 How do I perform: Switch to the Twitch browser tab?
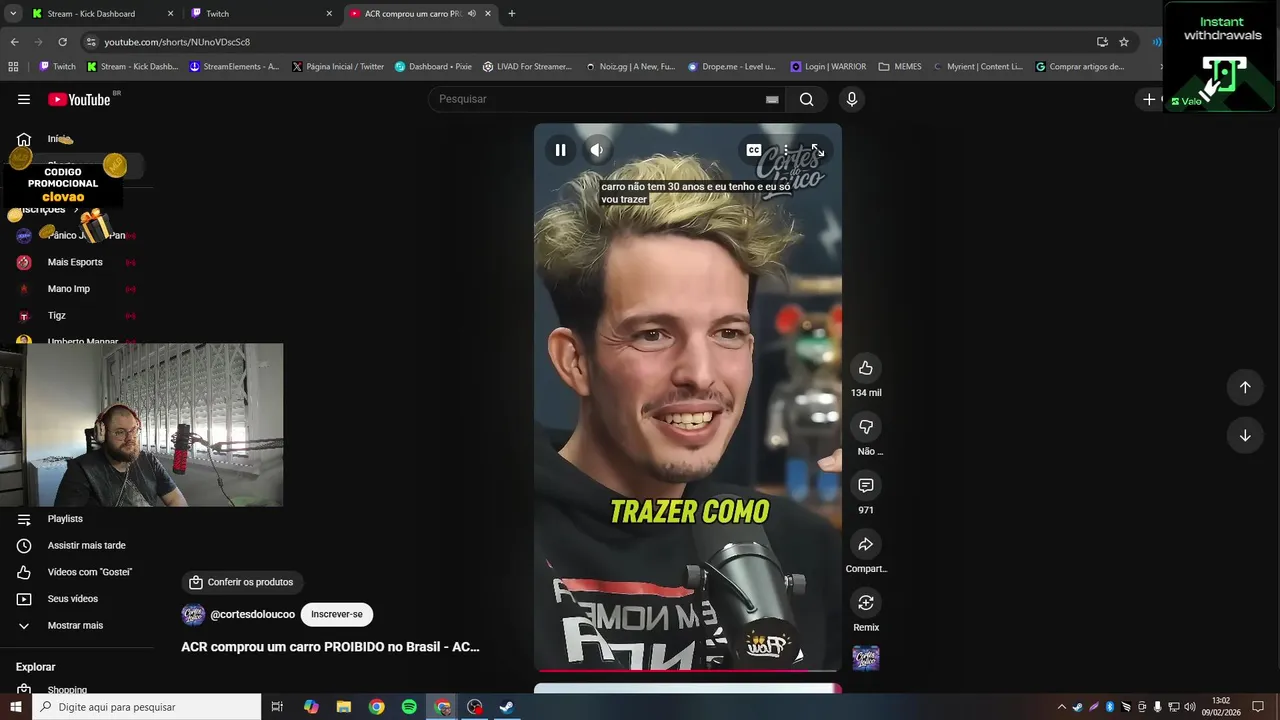coord(260,14)
